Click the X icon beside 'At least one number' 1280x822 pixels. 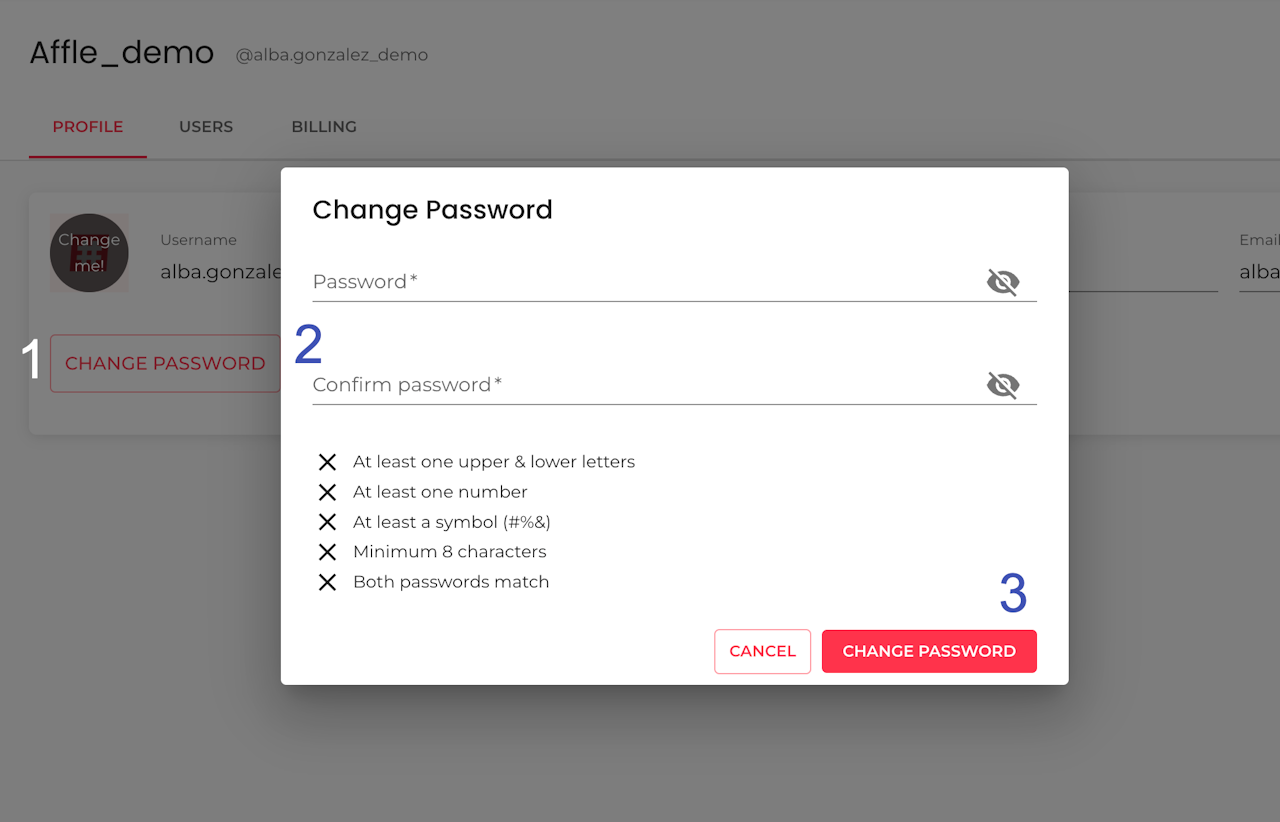coord(327,492)
